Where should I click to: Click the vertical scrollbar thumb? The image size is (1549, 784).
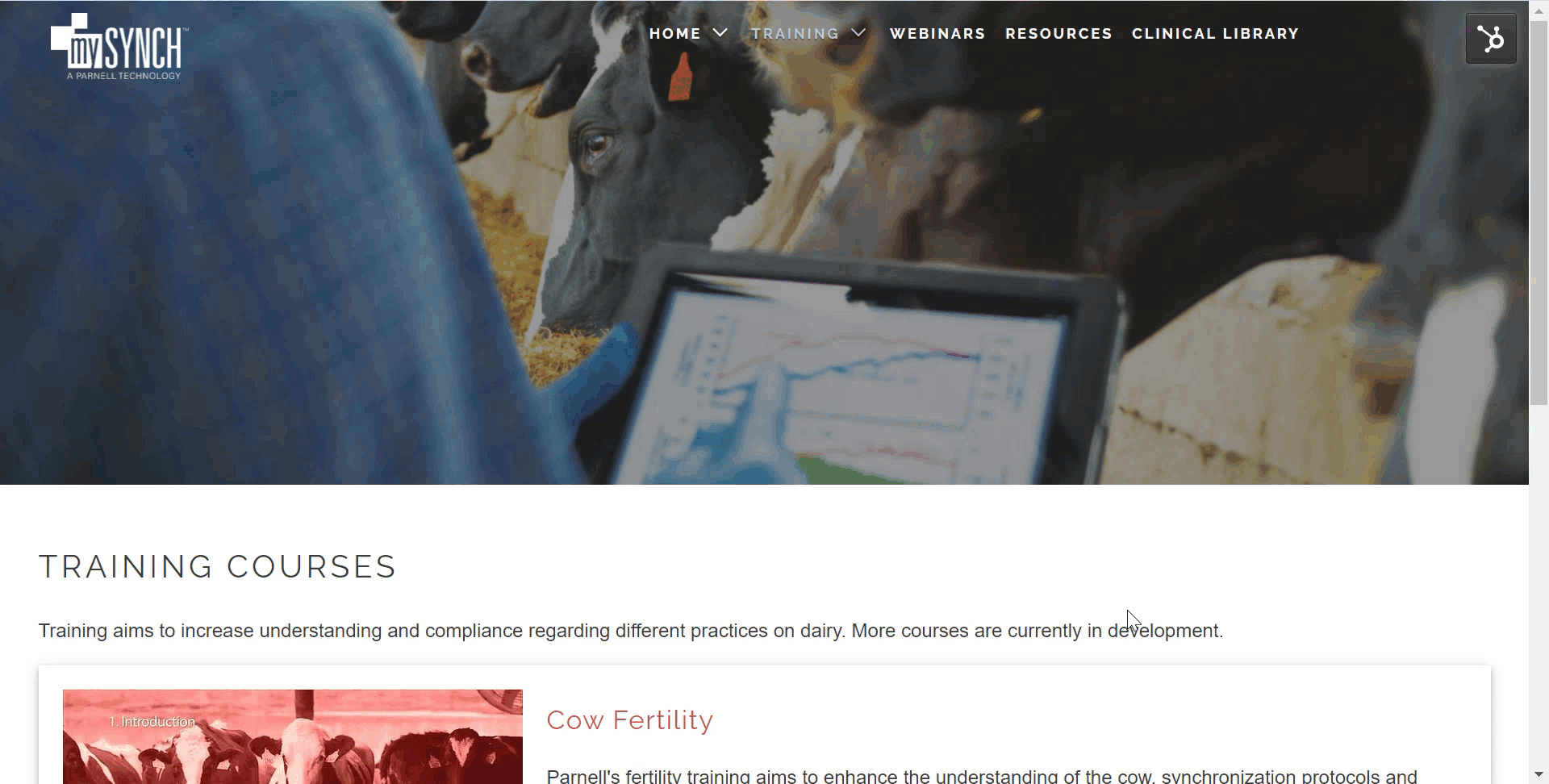[1539, 211]
